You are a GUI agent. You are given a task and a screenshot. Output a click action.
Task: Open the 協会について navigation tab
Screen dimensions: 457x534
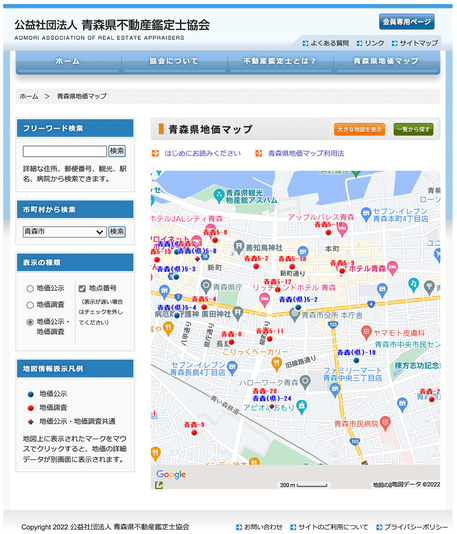(x=174, y=61)
